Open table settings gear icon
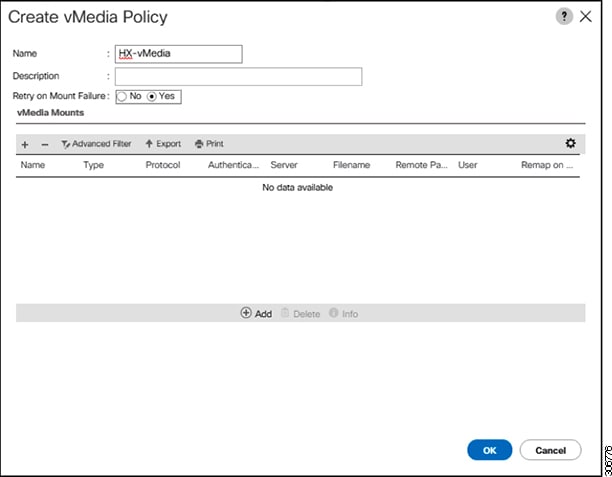 570,143
